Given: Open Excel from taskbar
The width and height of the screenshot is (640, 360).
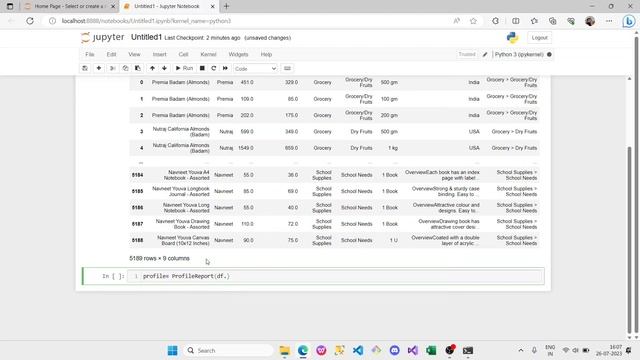Looking at the screenshot, I should coord(431,351).
